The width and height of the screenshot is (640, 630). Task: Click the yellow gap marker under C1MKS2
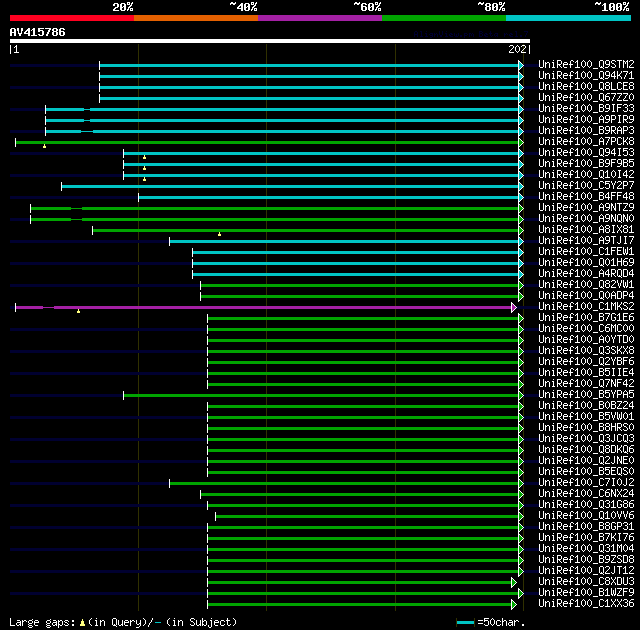[x=78, y=311]
